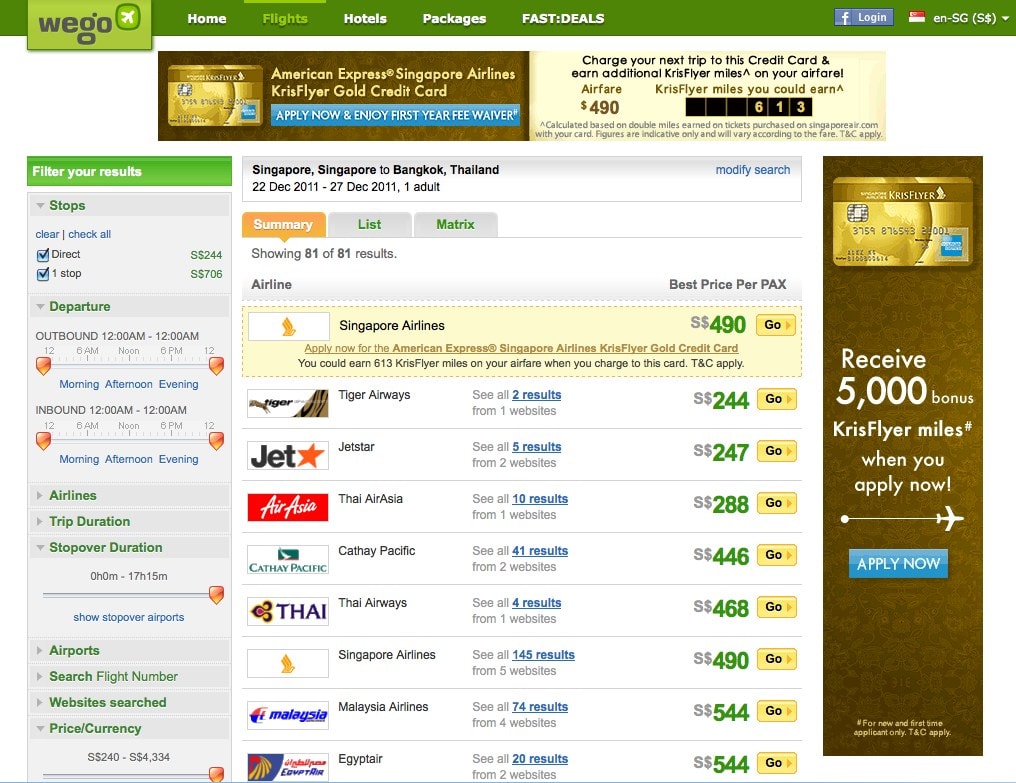Image resolution: width=1016 pixels, height=783 pixels.
Task: Click the gold card image in top banner
Action: [x=214, y=95]
